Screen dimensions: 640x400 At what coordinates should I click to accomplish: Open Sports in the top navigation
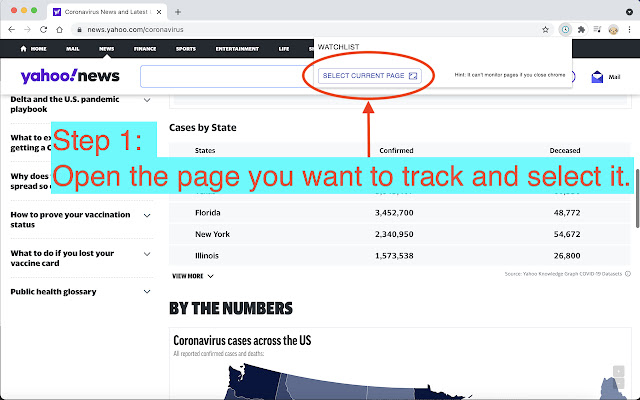[x=186, y=49]
